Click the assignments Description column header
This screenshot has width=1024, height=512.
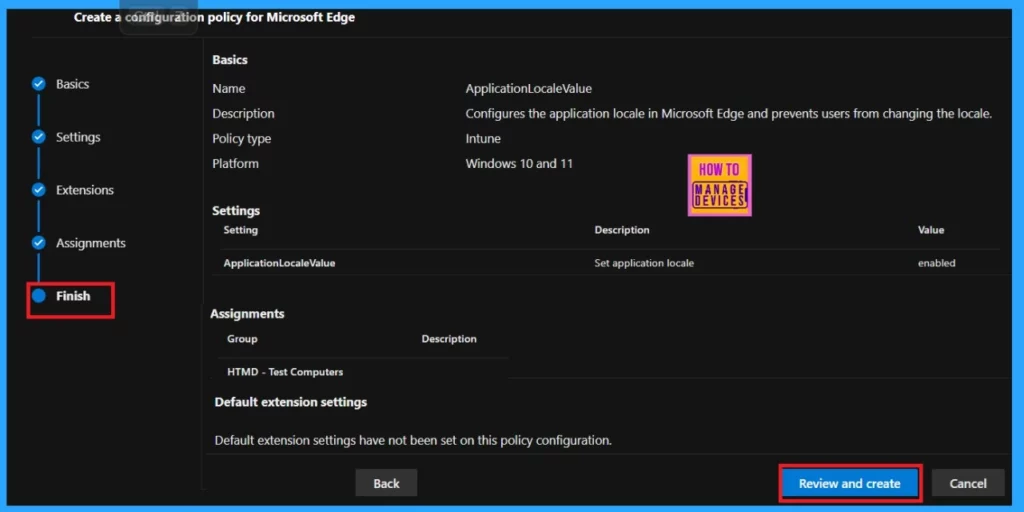pos(449,339)
